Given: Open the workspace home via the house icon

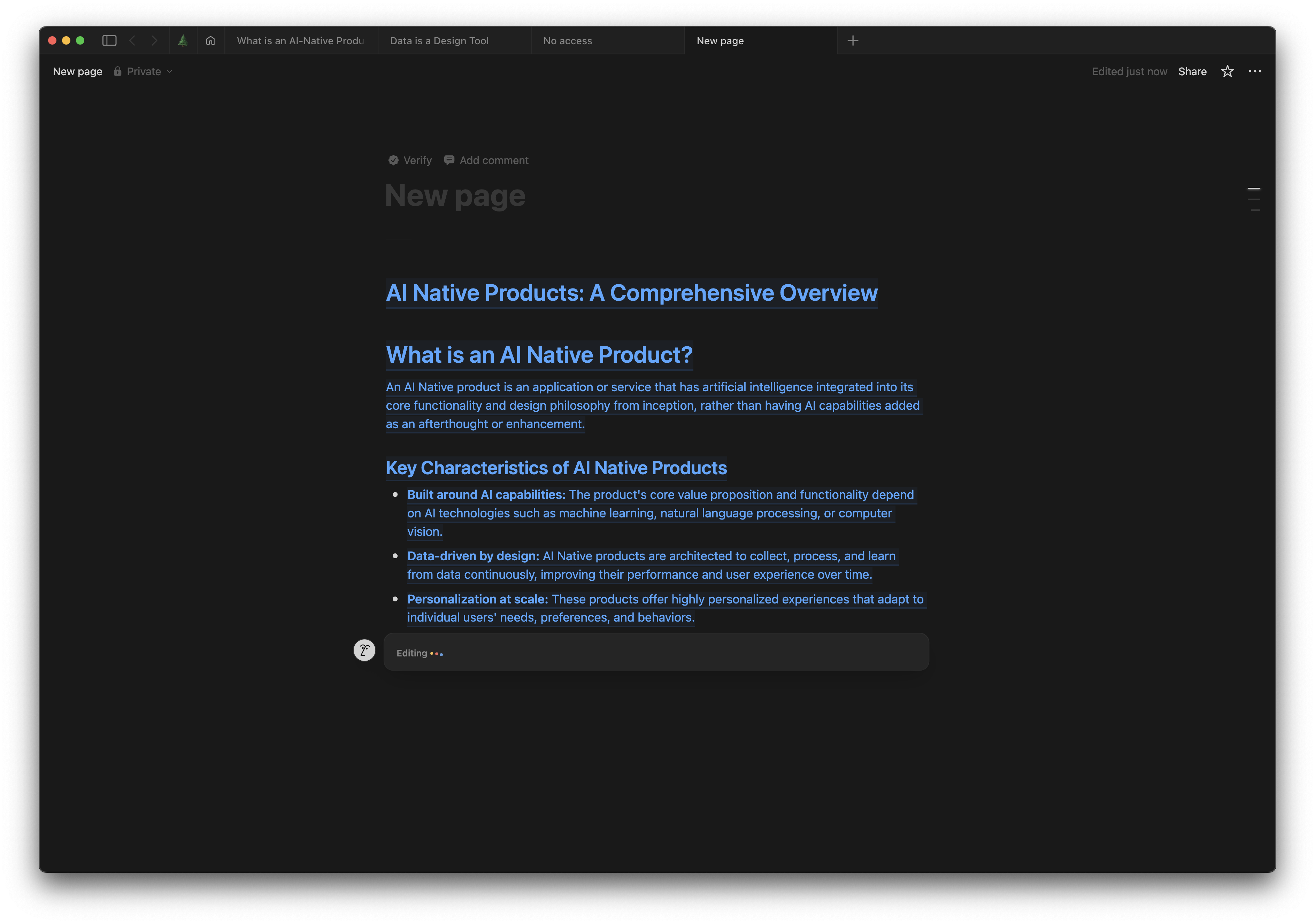Looking at the screenshot, I should tap(210, 41).
